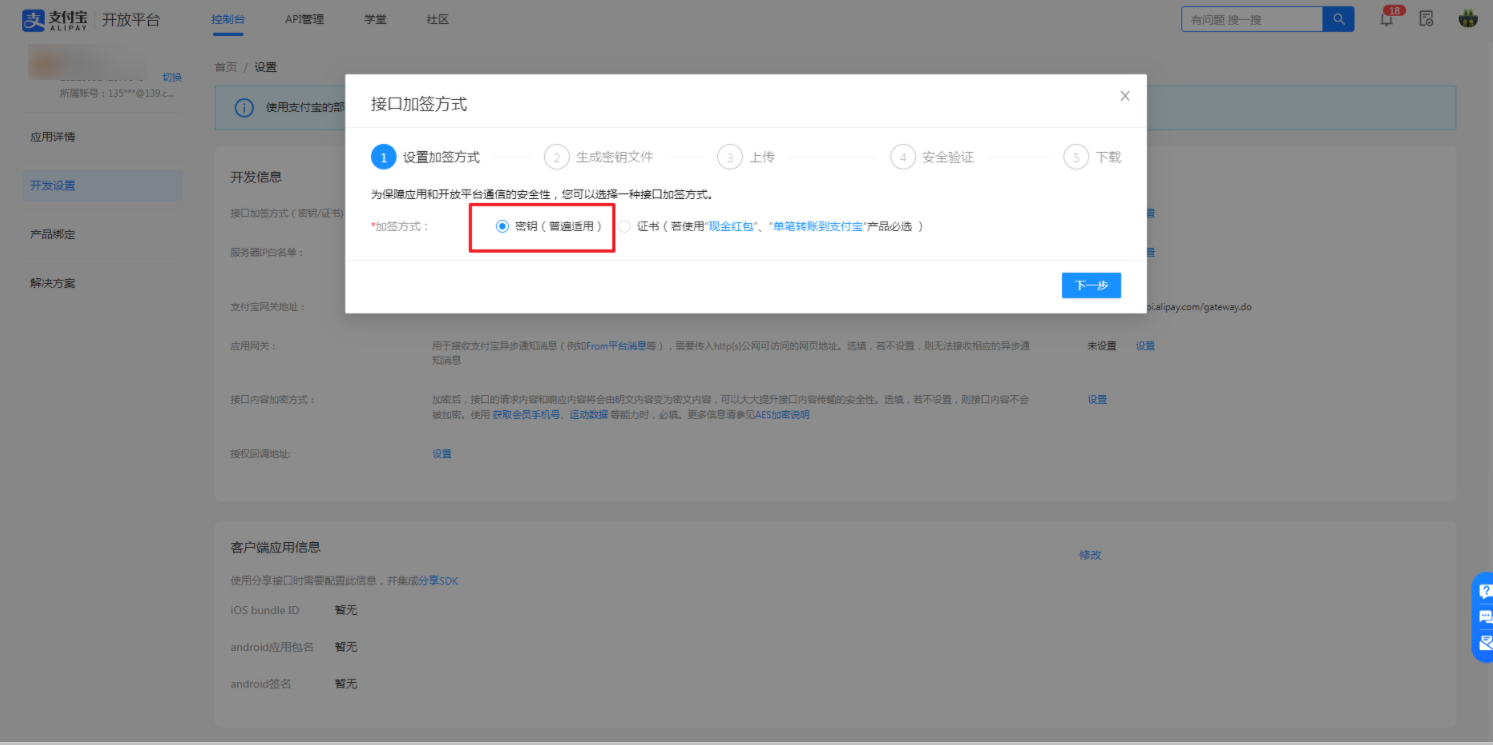Click the 设置 breadcrumb text
This screenshot has width=1493, height=745.
point(265,67)
